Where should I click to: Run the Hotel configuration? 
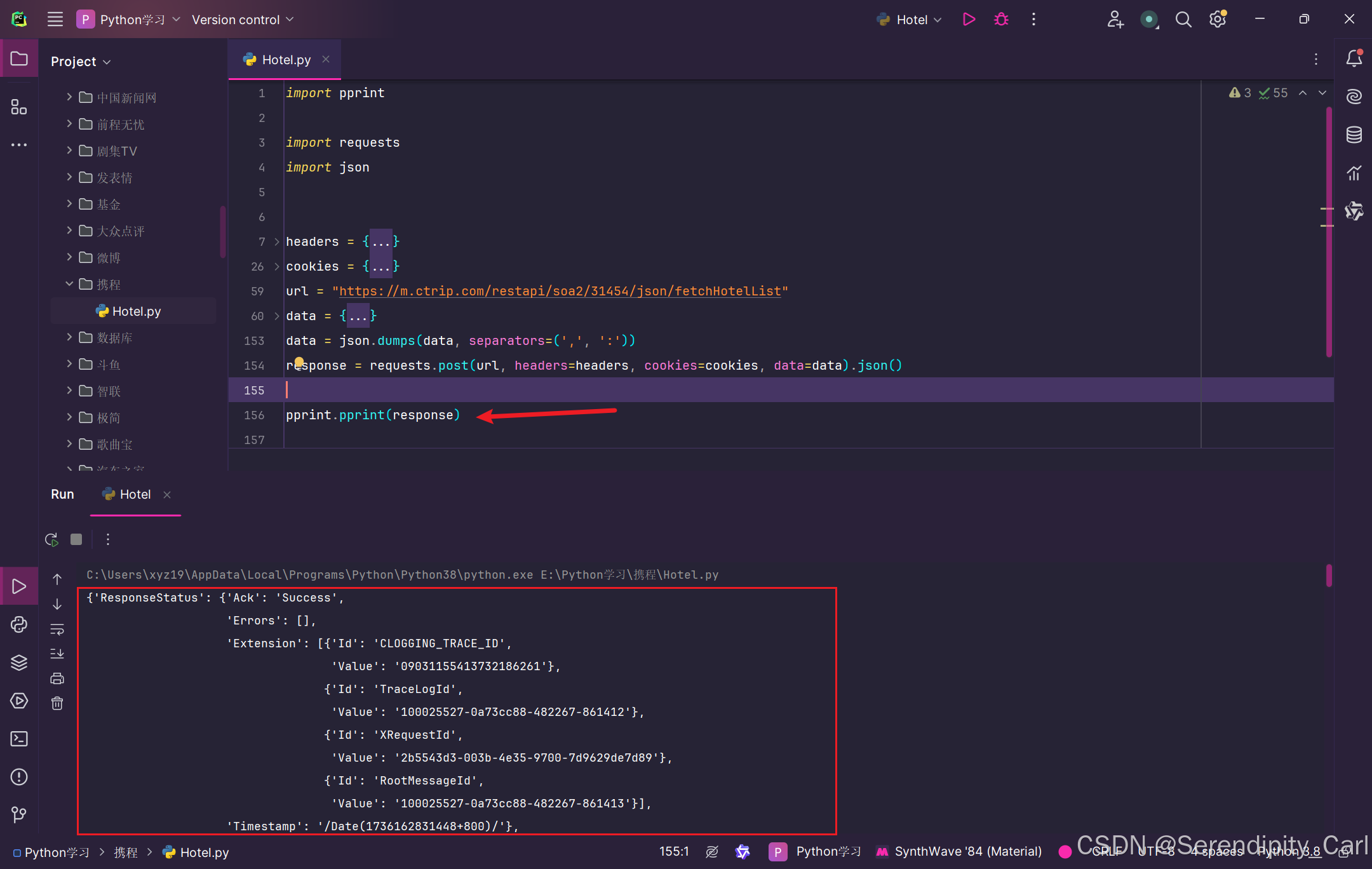point(969,20)
